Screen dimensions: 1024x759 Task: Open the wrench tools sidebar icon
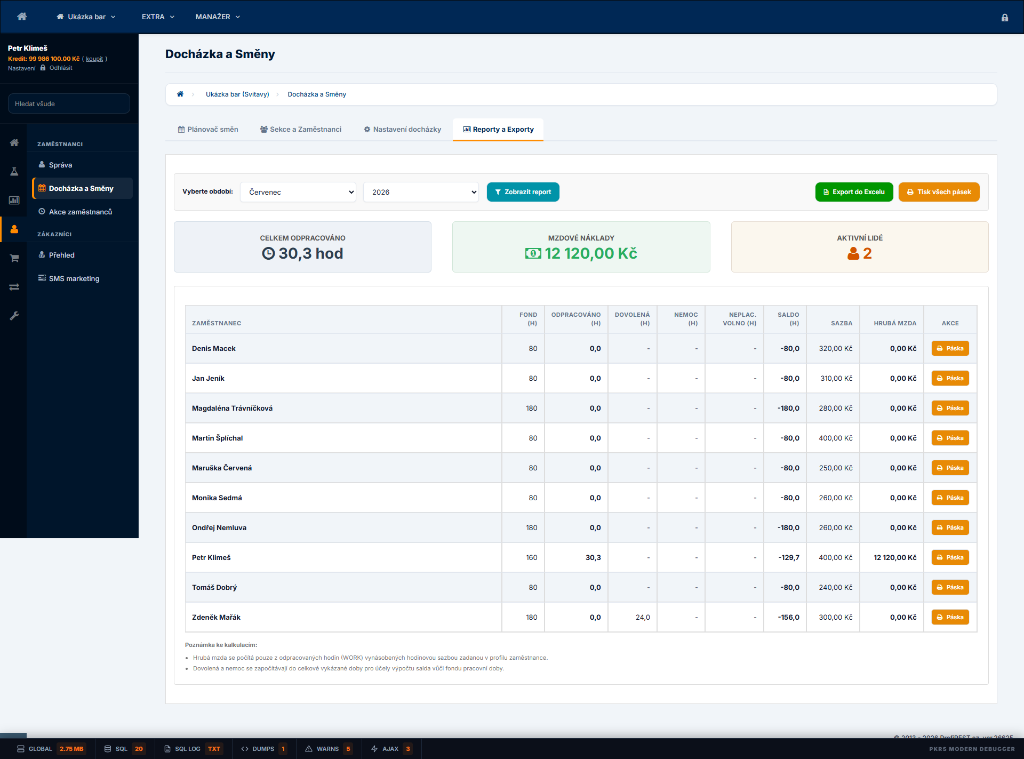(x=14, y=315)
